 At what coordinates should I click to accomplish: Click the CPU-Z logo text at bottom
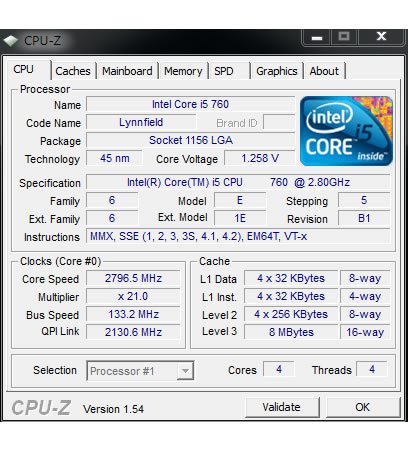(41, 408)
